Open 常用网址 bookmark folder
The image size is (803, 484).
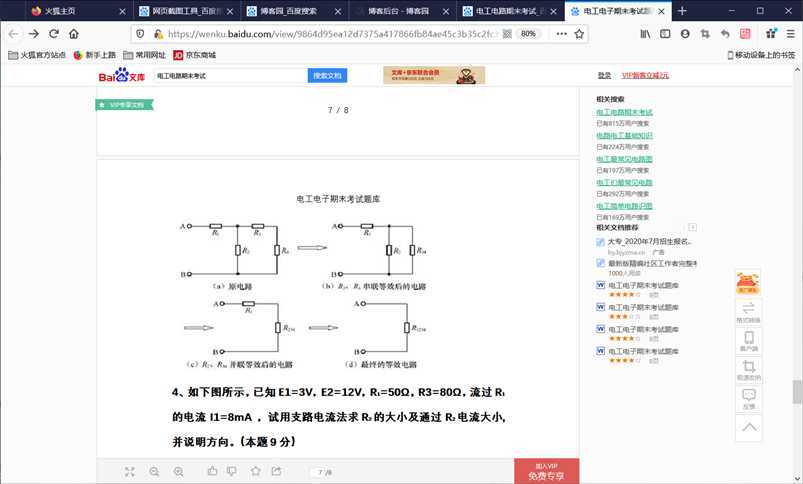click(x=144, y=55)
